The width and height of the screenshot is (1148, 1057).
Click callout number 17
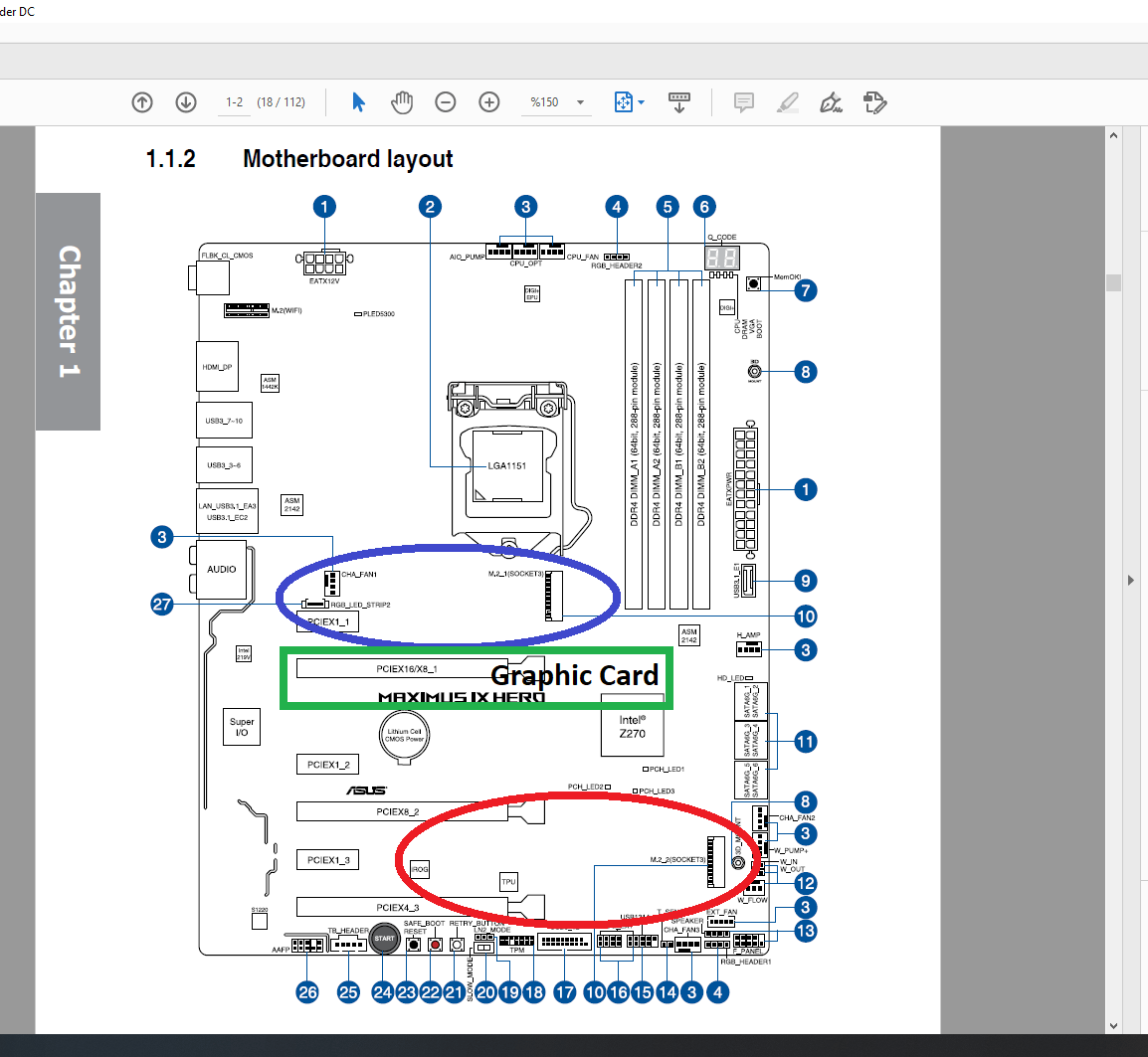click(x=564, y=992)
